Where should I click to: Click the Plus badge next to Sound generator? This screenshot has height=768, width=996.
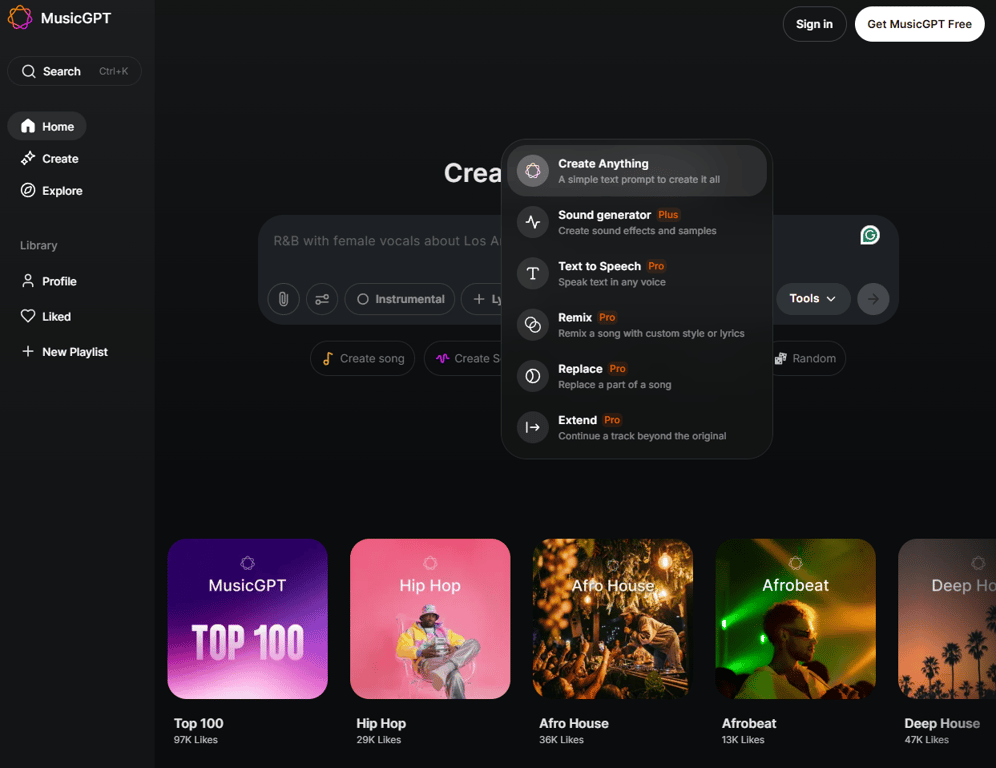pos(668,215)
